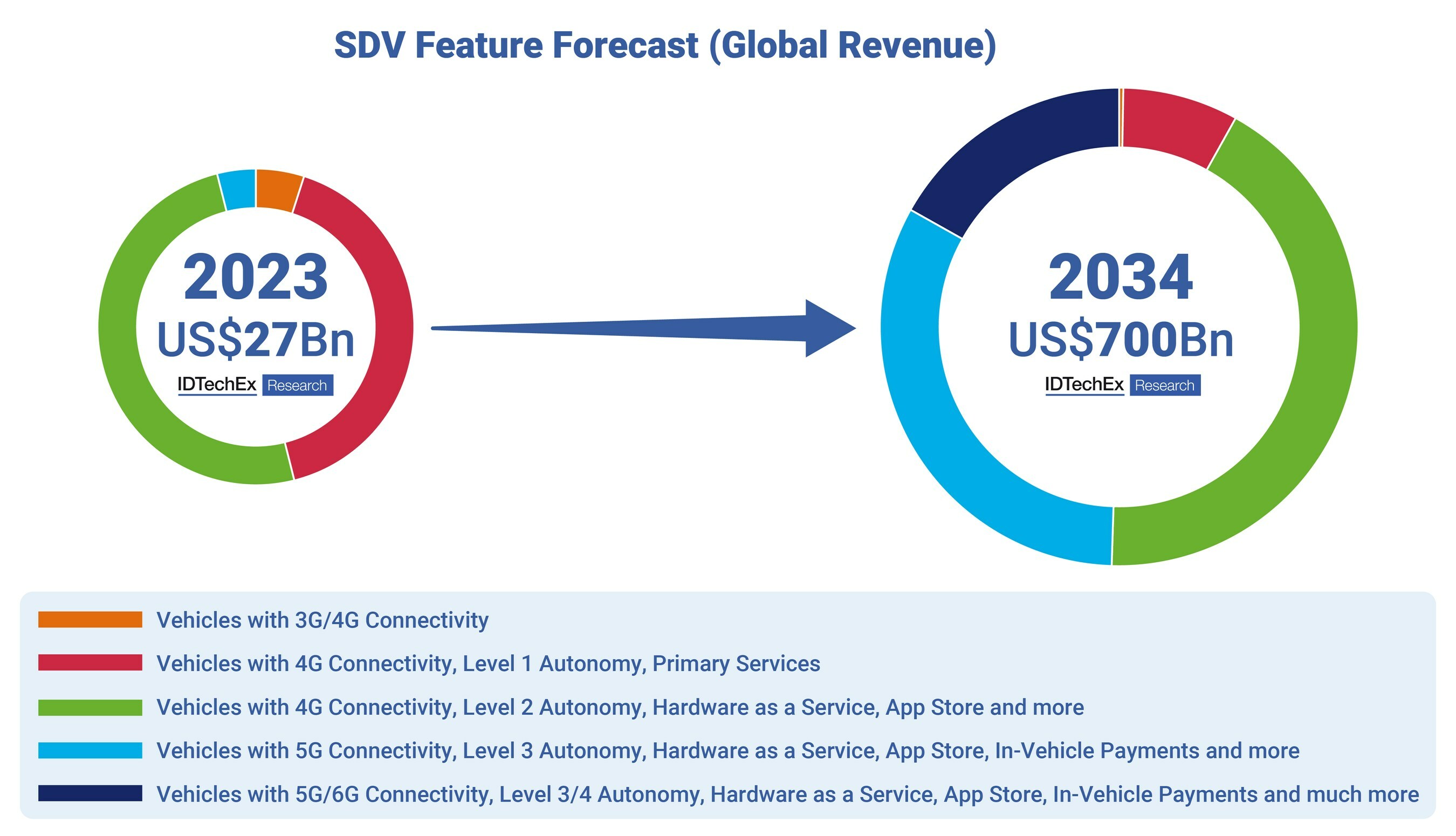
Task: Click the light blue Level 3 Autonomy legend swatch
Action: [x=90, y=750]
